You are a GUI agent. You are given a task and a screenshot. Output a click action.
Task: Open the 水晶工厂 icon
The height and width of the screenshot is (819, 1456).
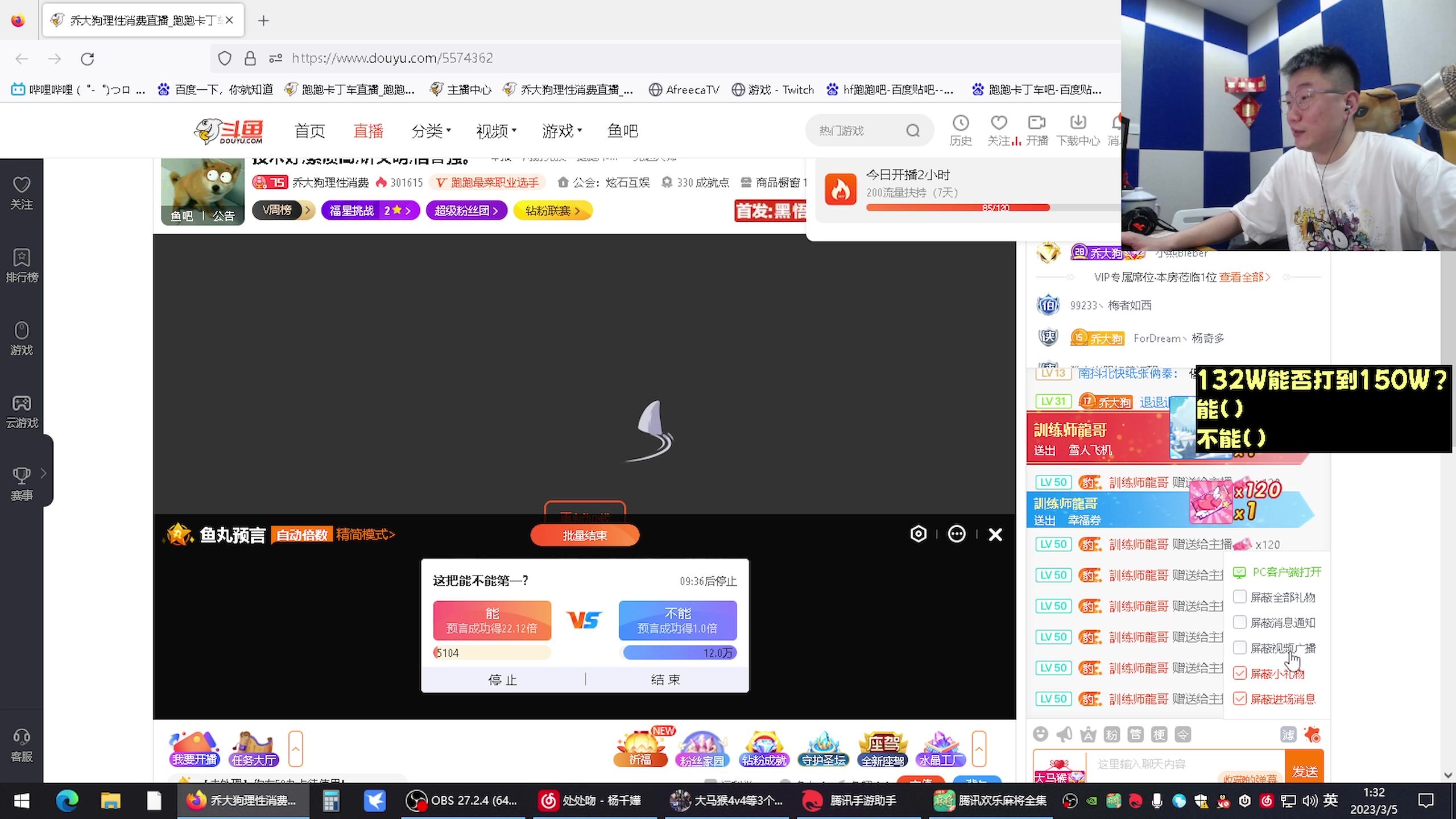941,748
